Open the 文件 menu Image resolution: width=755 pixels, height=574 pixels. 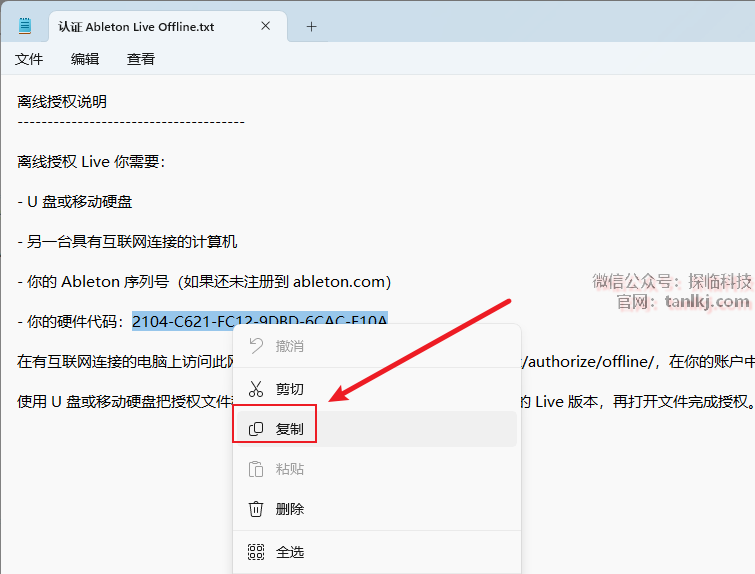coord(29,59)
